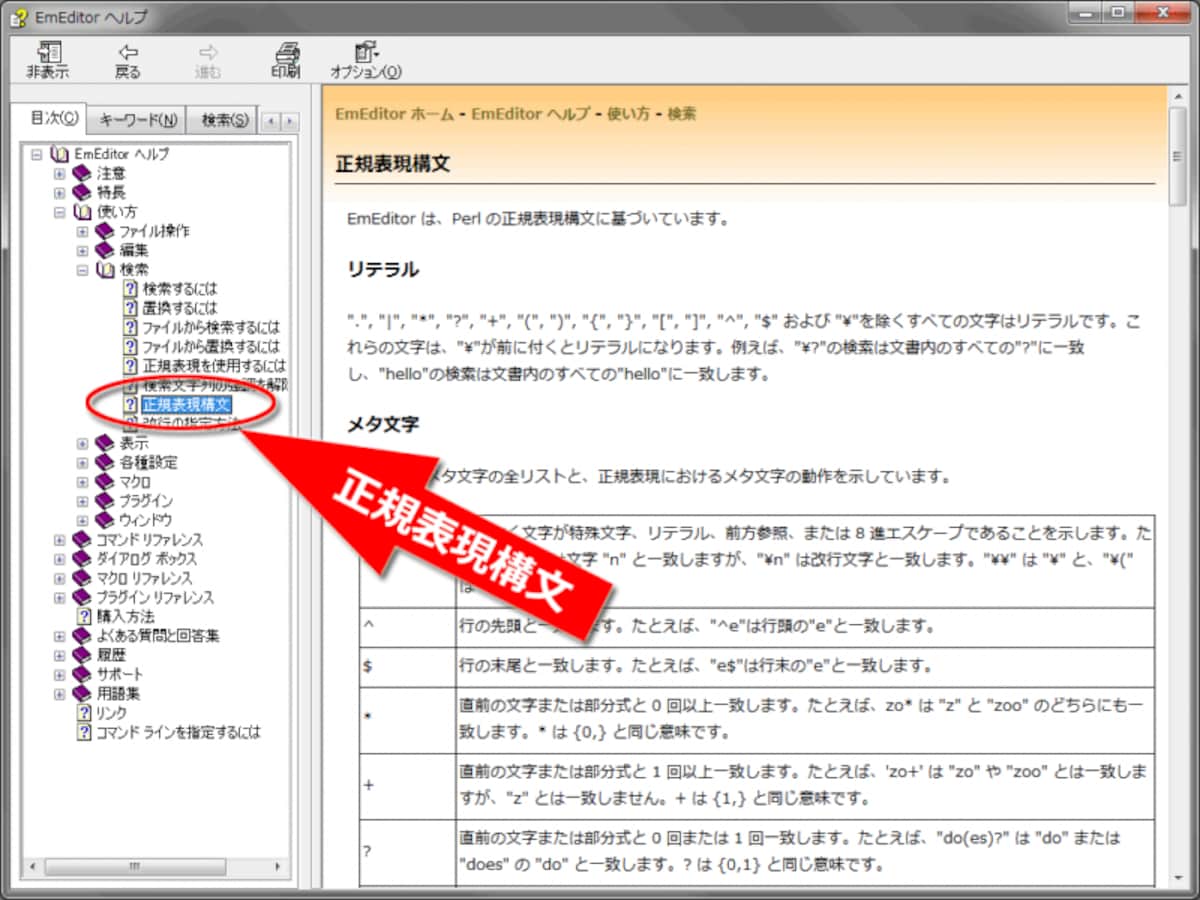Click the プラグイン book icon
1200x900 pixels.
(x=105, y=501)
